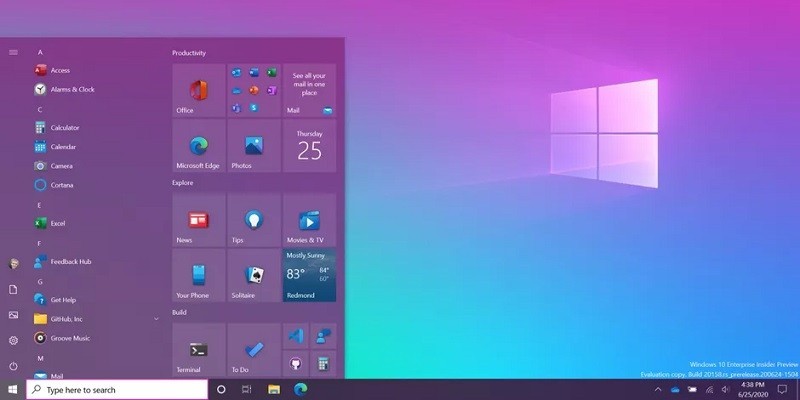Image resolution: width=800 pixels, height=400 pixels.
Task: Open Groove Music from the app list
Action: tap(69, 338)
